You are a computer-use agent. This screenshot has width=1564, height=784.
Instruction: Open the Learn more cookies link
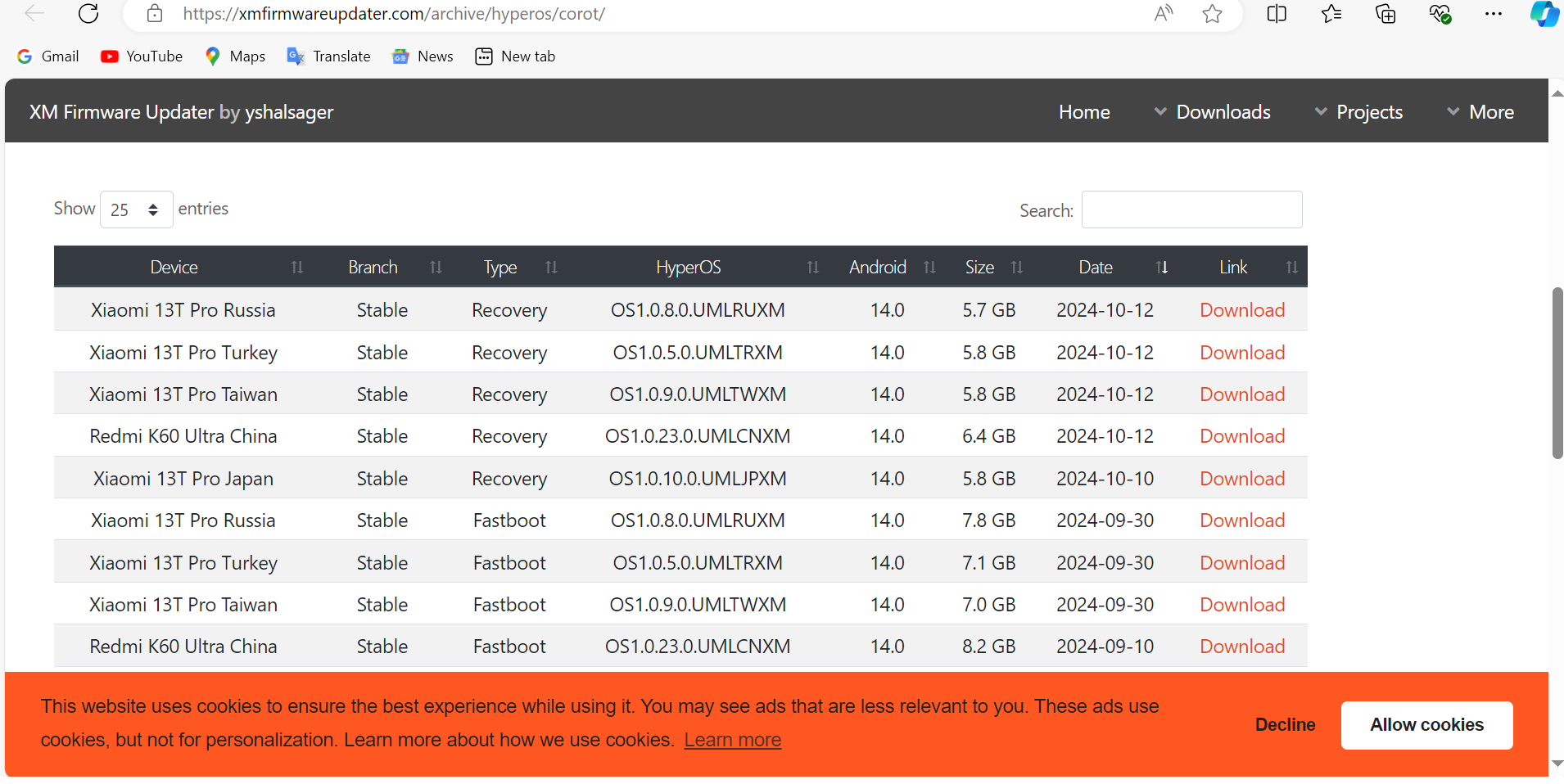coord(733,740)
